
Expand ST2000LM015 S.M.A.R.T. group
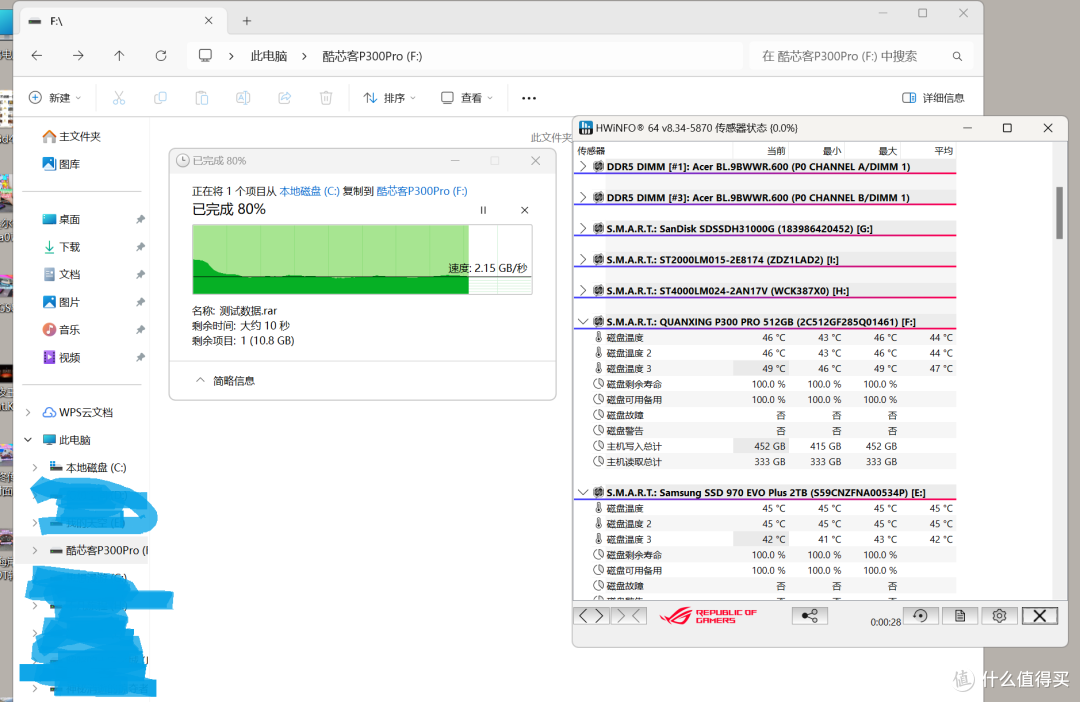click(583, 259)
